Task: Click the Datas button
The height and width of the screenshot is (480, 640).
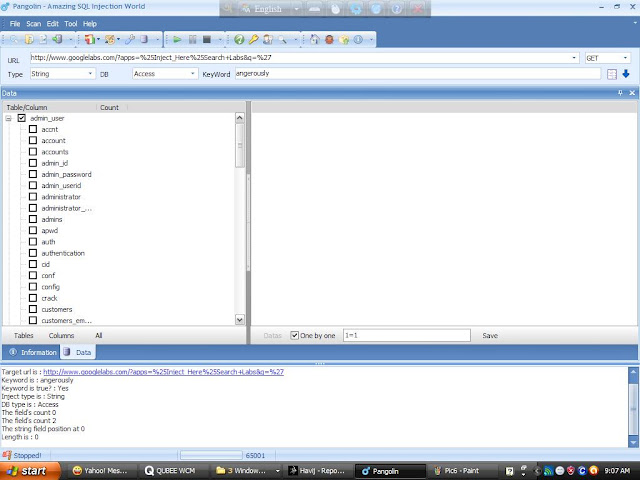Action: point(273,336)
